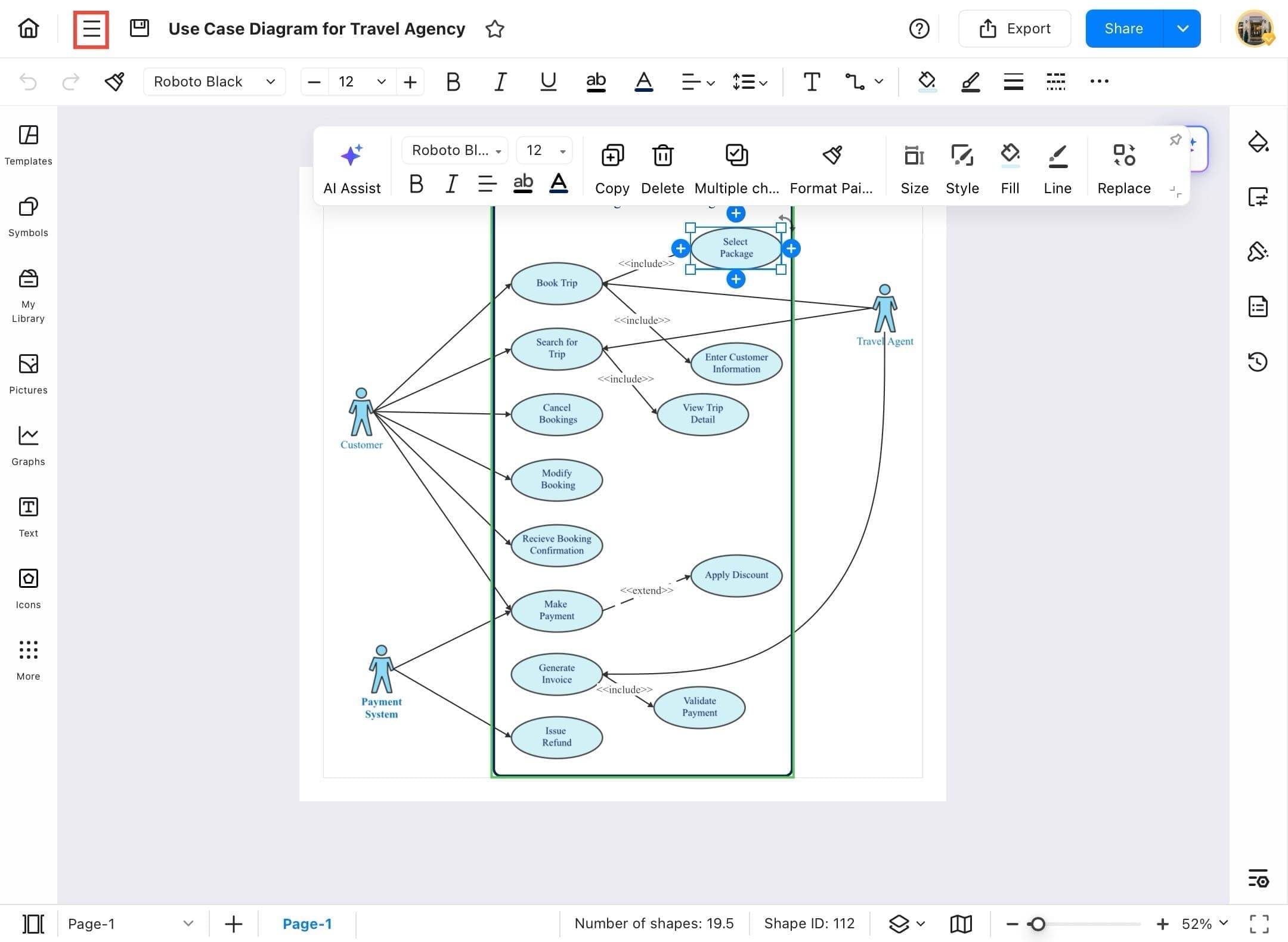The width and height of the screenshot is (1288, 942).
Task: Pin the floating toolbar
Action: pos(1175,140)
